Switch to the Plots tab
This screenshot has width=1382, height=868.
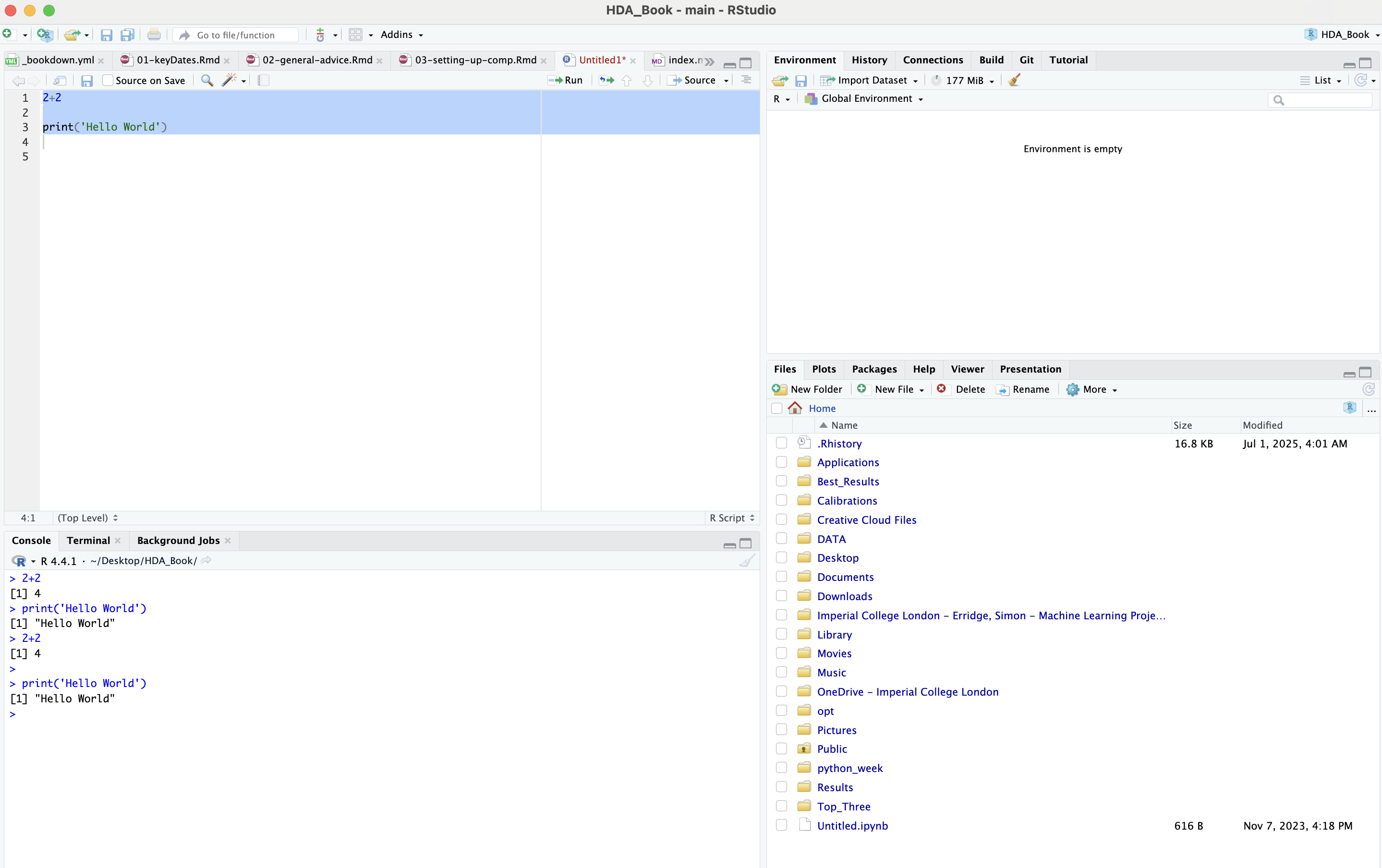tap(824, 369)
